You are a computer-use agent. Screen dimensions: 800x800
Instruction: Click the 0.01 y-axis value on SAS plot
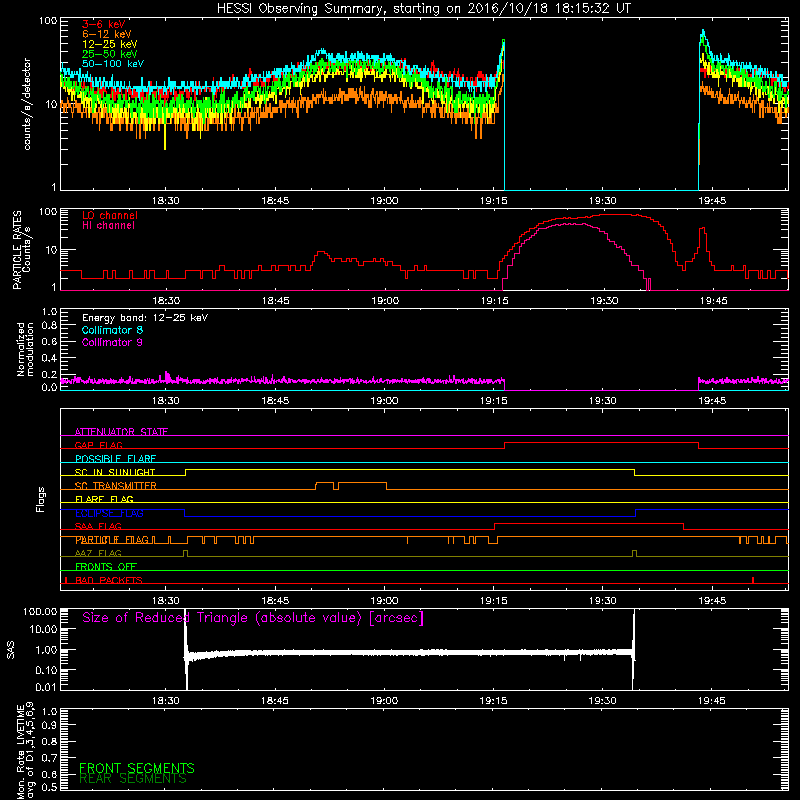[46, 687]
